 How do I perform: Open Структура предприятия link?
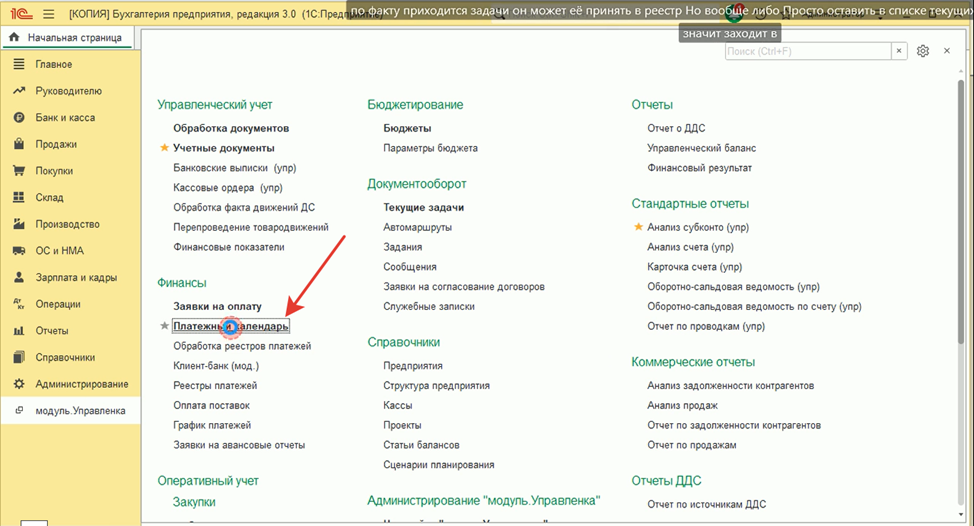pos(437,386)
